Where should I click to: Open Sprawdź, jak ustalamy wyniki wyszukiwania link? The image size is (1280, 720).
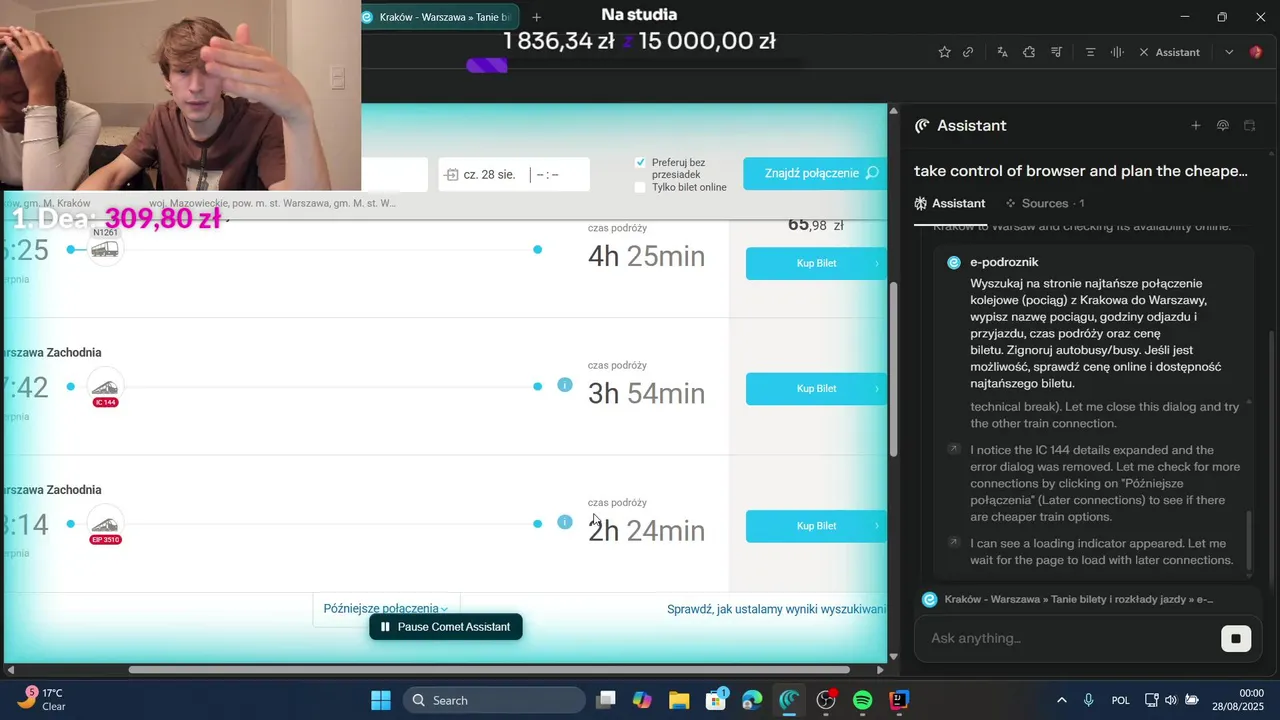776,609
